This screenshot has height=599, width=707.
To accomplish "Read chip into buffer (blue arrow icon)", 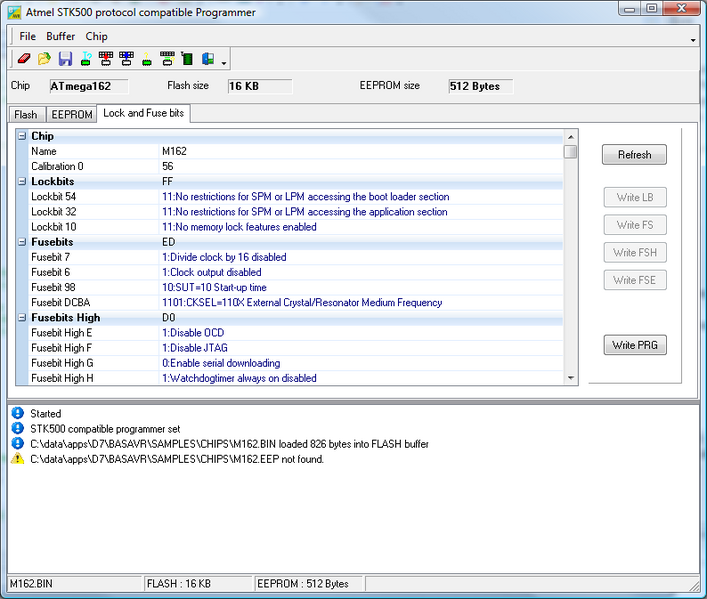I will click(126, 59).
